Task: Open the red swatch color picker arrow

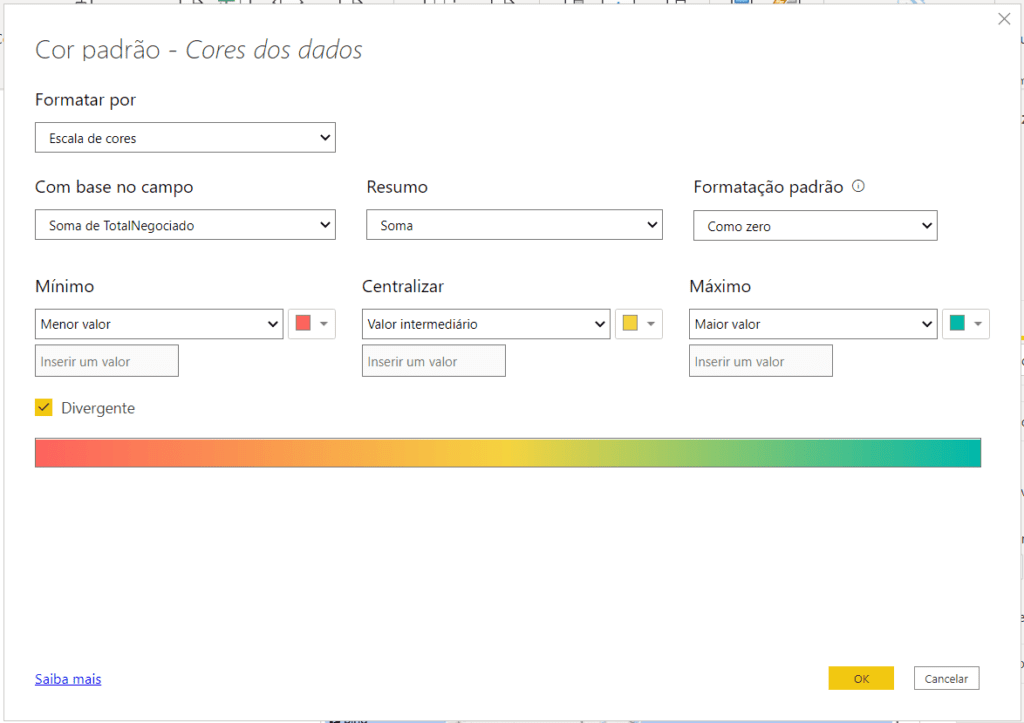Action: coord(324,323)
